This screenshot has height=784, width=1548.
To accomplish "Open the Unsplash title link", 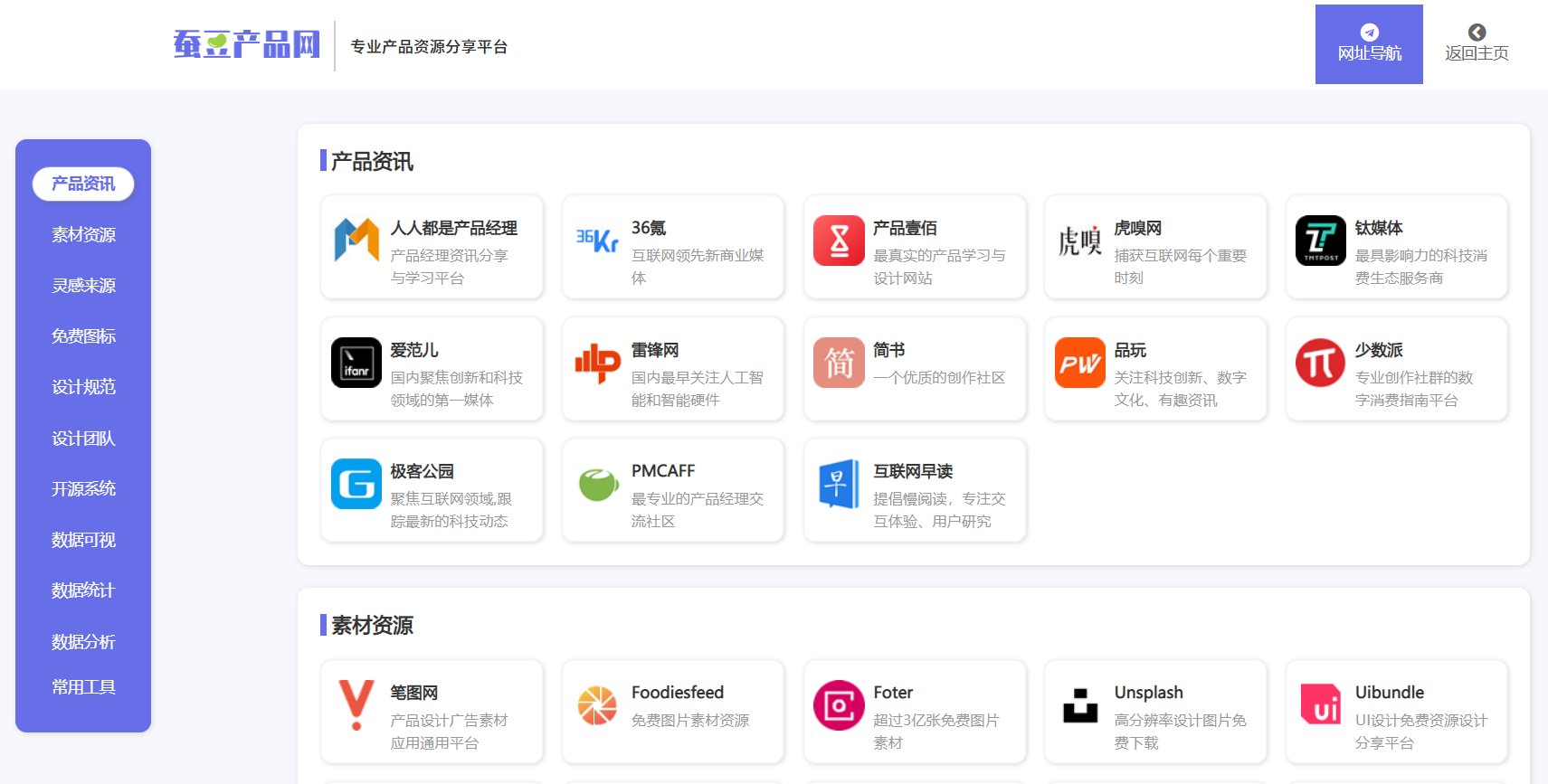I will click(x=1149, y=693).
